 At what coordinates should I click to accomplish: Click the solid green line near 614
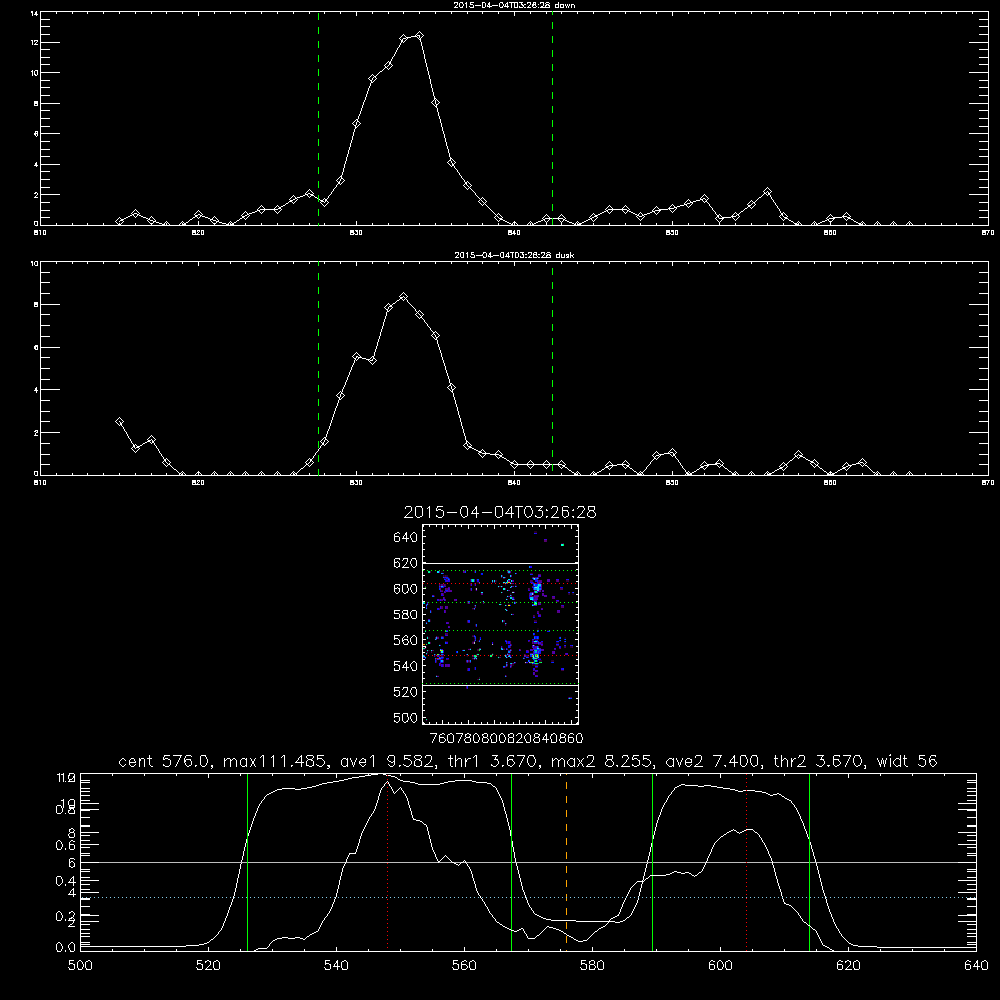[809, 862]
